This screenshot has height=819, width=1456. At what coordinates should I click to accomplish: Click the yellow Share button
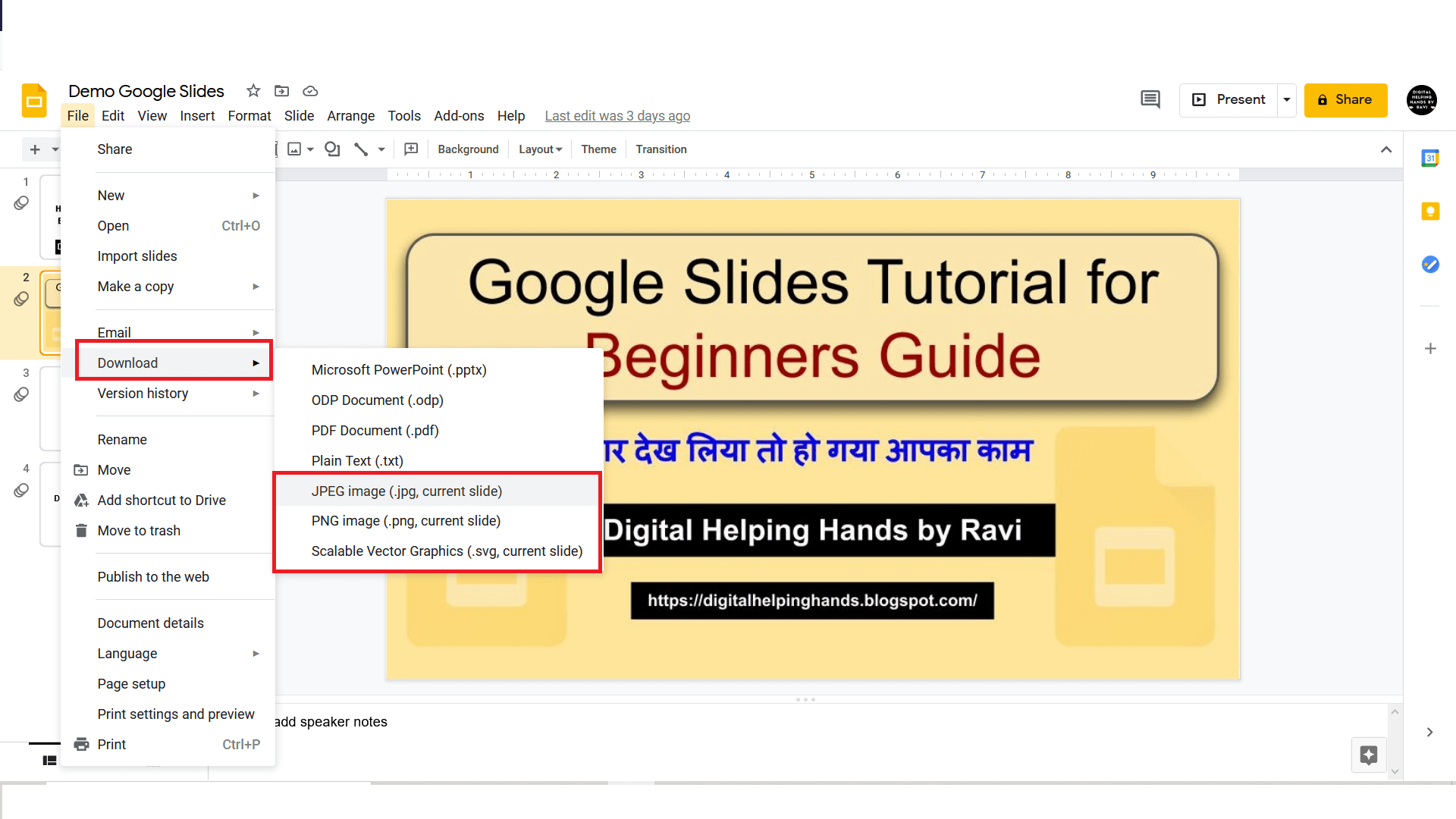pyautogui.click(x=1345, y=100)
